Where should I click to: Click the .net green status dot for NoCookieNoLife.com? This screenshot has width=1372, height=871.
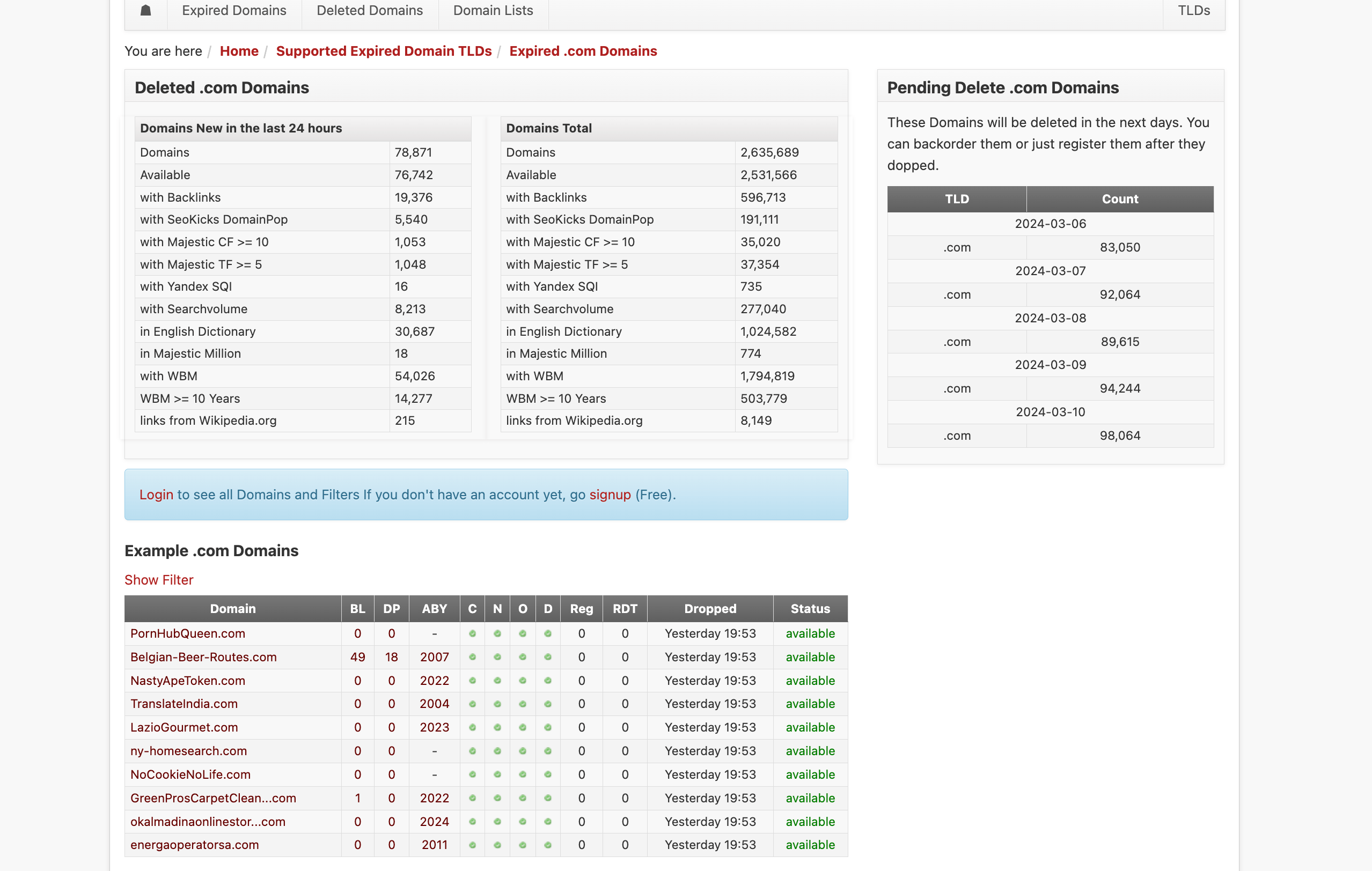(497, 774)
